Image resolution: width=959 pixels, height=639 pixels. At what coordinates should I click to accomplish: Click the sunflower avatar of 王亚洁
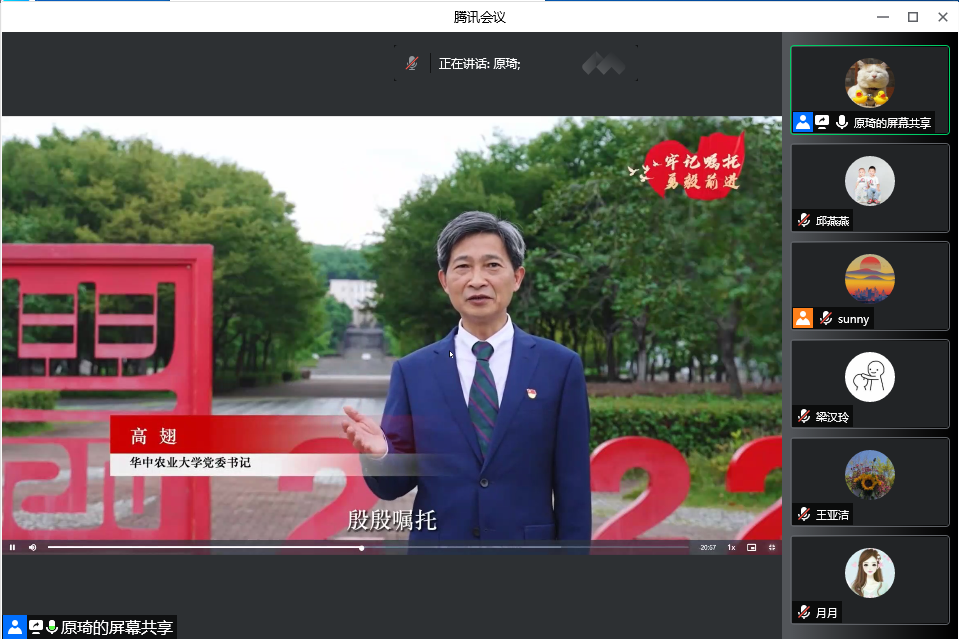pyautogui.click(x=869, y=475)
